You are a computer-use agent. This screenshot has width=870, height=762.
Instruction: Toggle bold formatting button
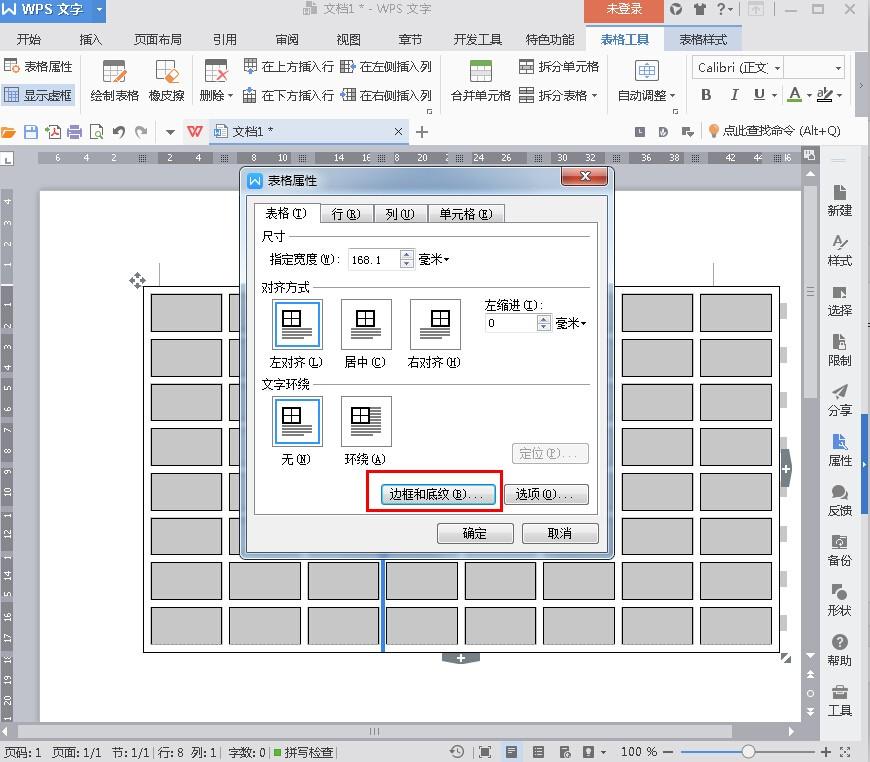[x=706, y=95]
